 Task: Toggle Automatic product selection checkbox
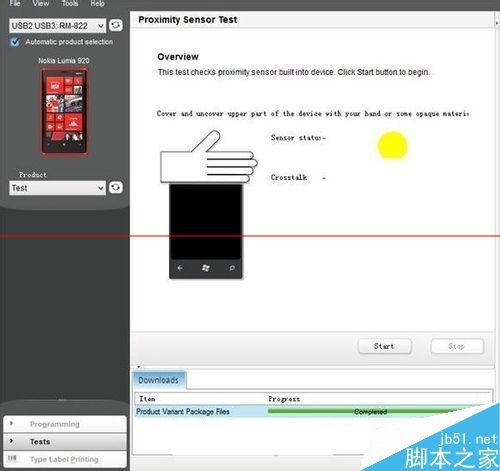(x=15, y=42)
